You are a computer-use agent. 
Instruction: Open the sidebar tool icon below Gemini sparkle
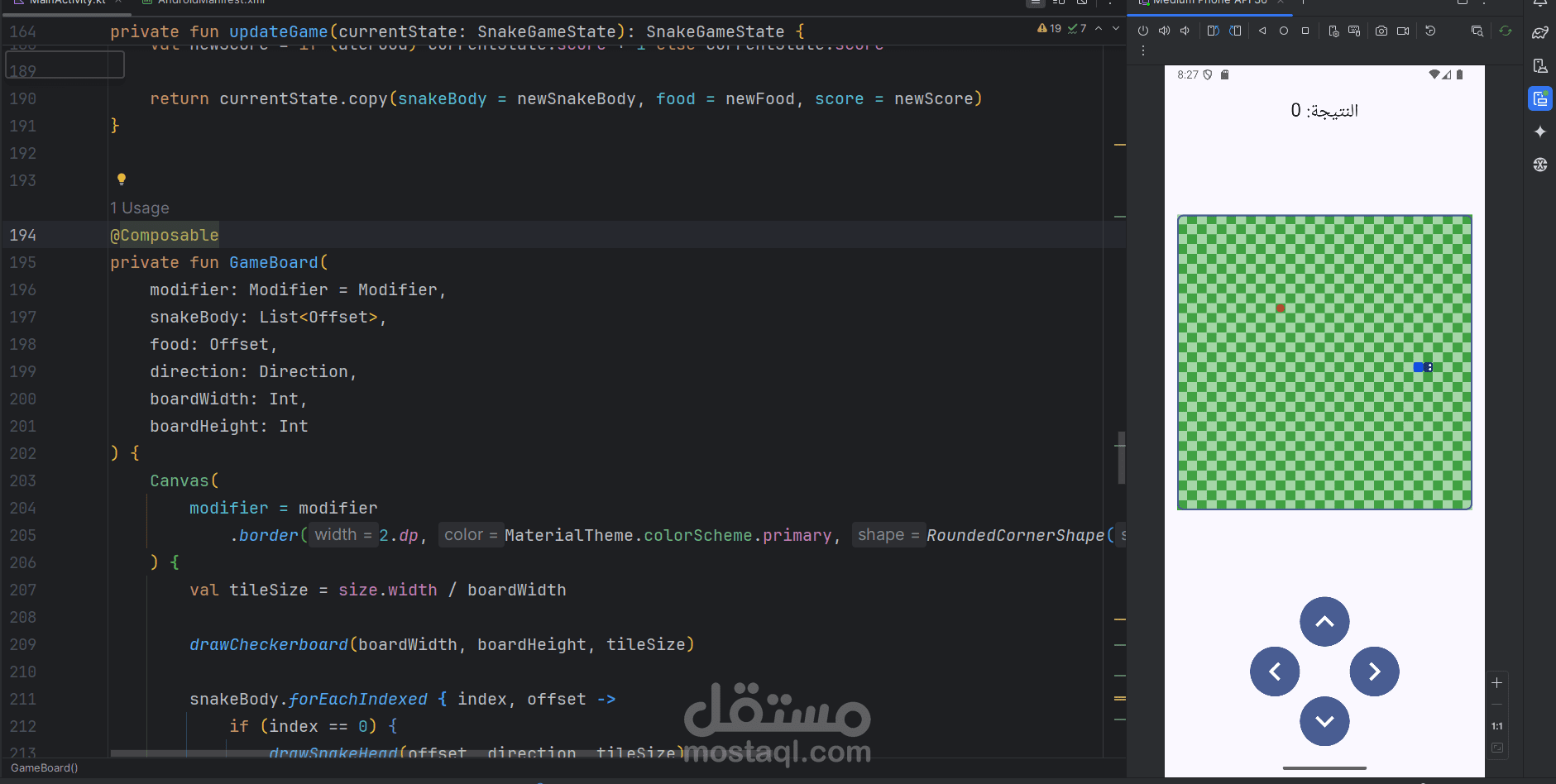click(x=1540, y=165)
